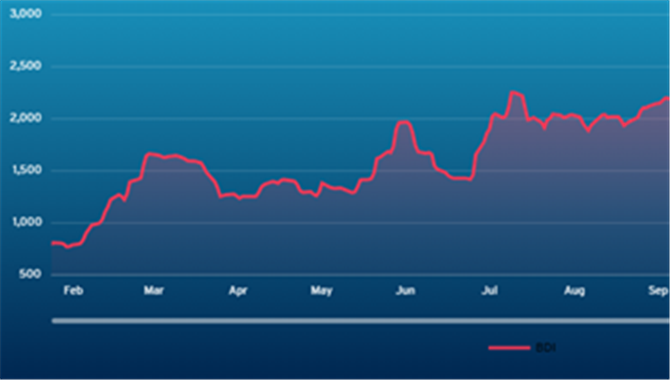Viewport: 670px width, 380px height.
Task: Select the 'Jul' x-axis label
Action: tap(490, 291)
